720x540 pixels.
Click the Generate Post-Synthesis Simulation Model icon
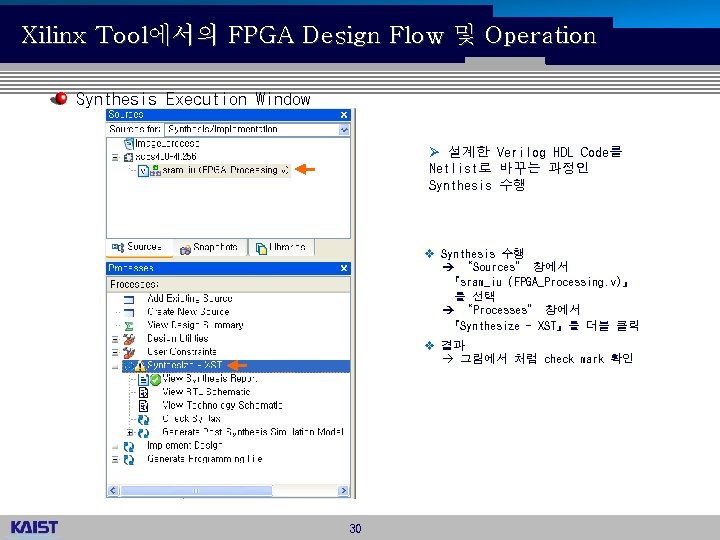(x=143, y=433)
